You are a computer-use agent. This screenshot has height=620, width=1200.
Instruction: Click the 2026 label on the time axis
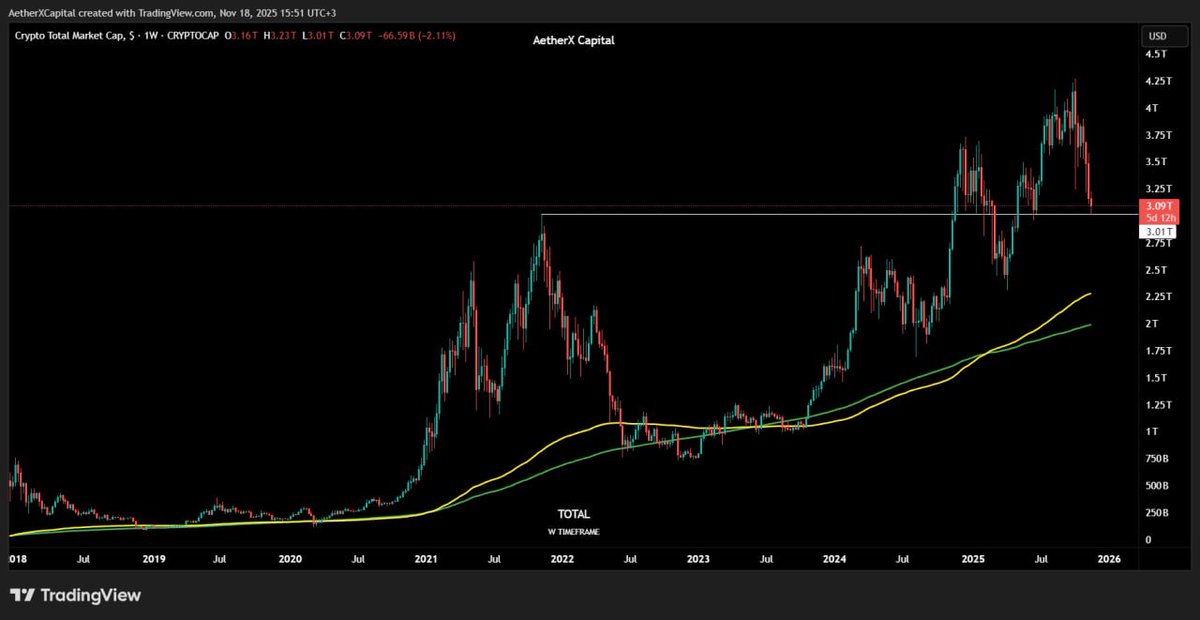1108,560
